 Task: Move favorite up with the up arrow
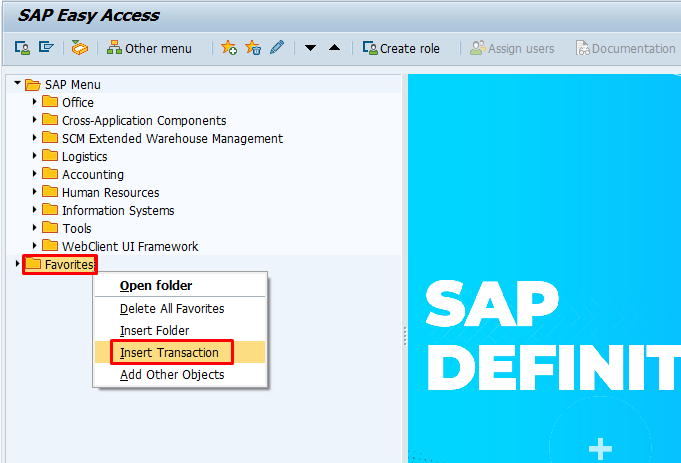(x=334, y=47)
